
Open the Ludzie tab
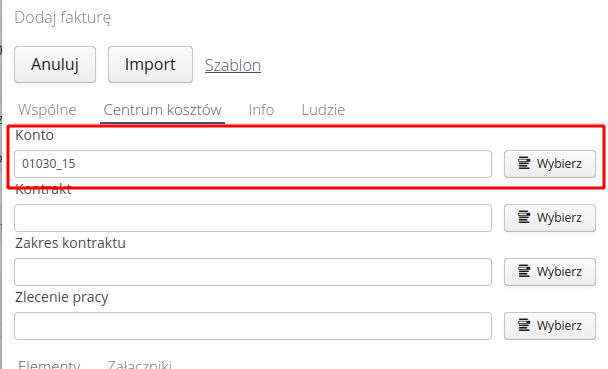tap(323, 110)
